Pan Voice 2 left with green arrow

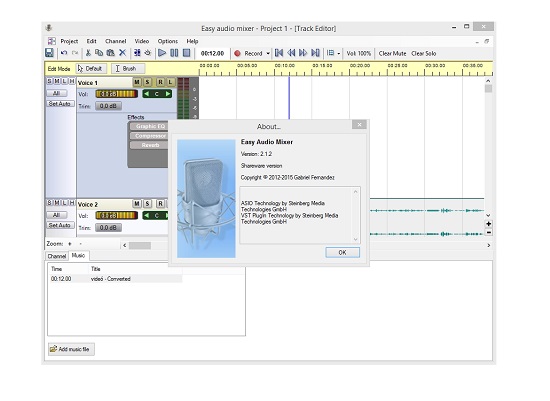147,215
